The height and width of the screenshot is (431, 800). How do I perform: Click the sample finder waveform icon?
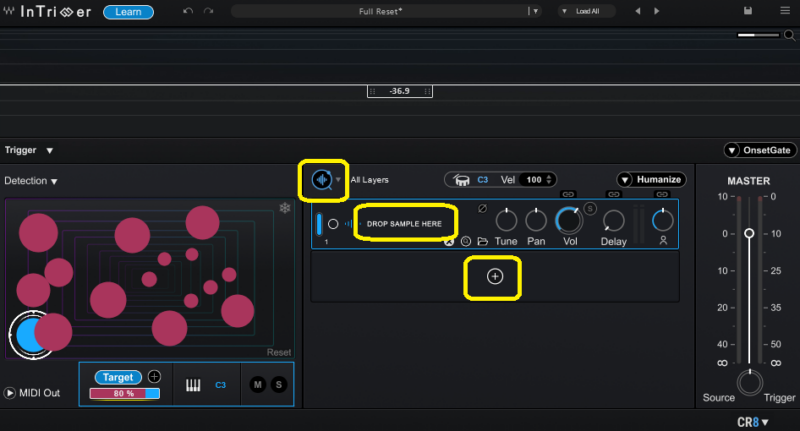[321, 180]
